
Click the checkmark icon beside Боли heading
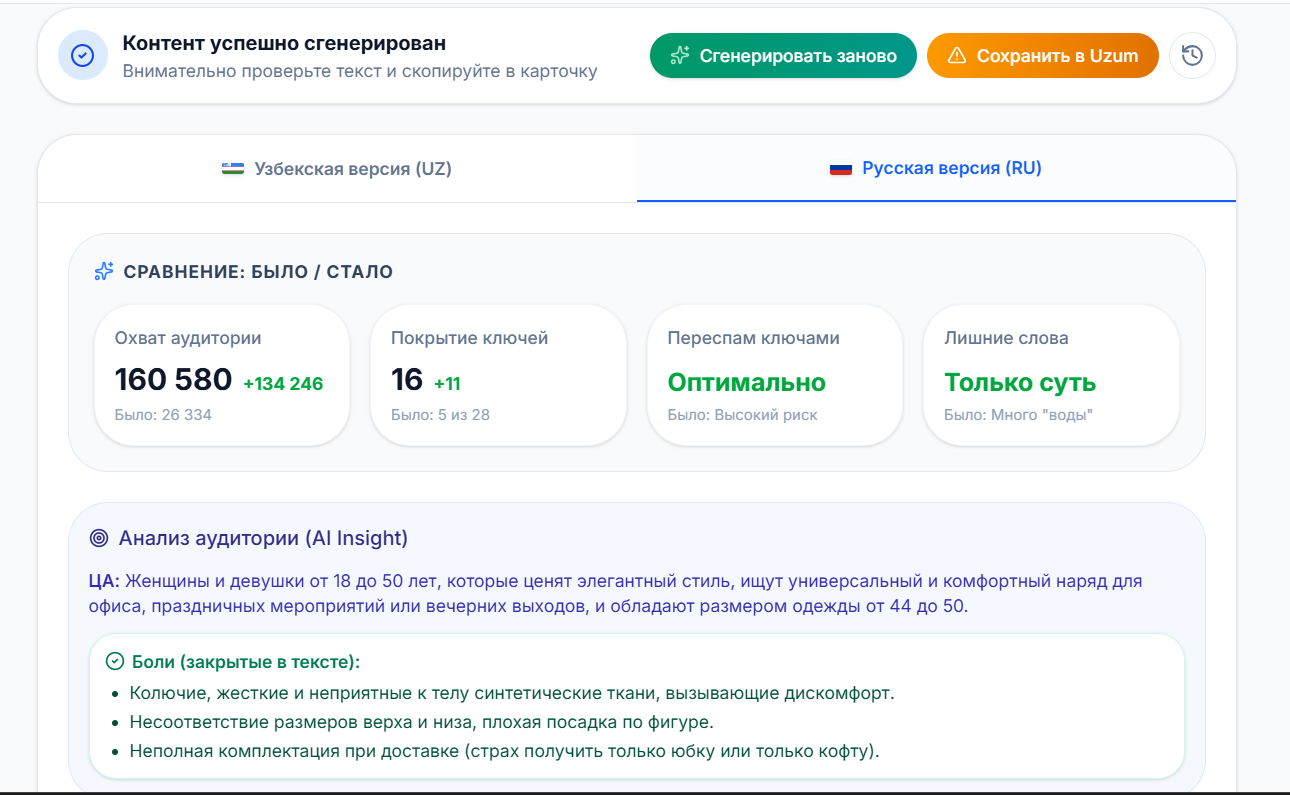tap(115, 661)
